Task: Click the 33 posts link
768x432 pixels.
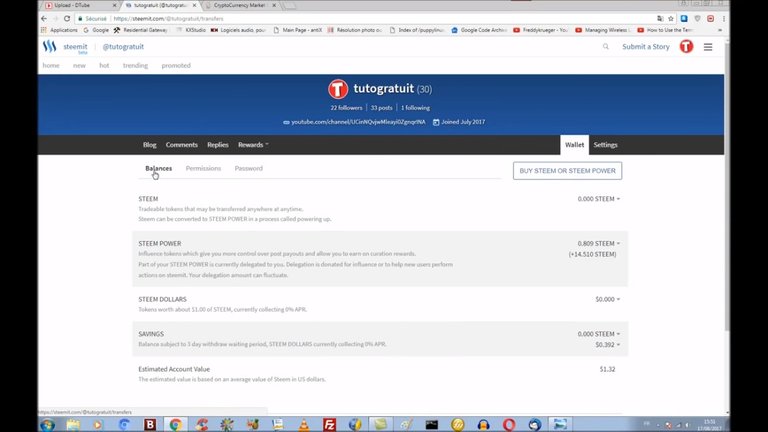Action: (382, 108)
